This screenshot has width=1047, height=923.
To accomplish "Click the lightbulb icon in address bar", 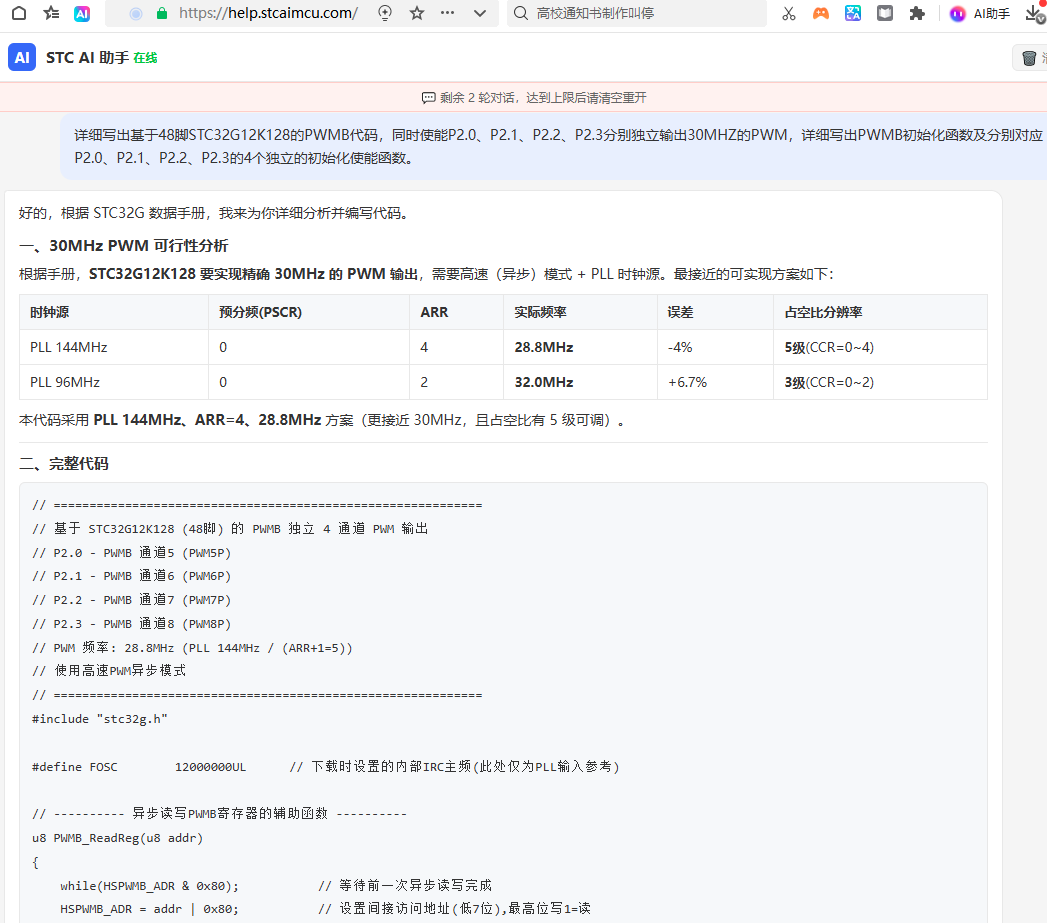I will tap(385, 13).
